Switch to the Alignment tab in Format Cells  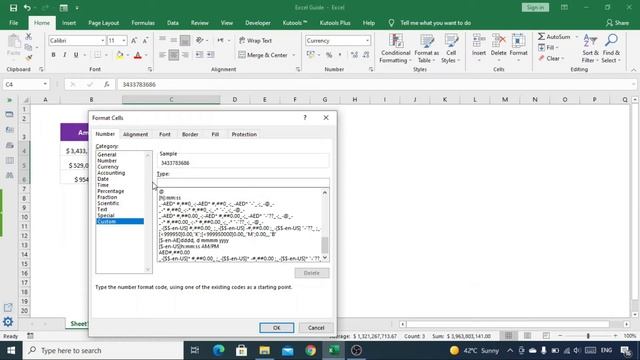tap(136, 134)
